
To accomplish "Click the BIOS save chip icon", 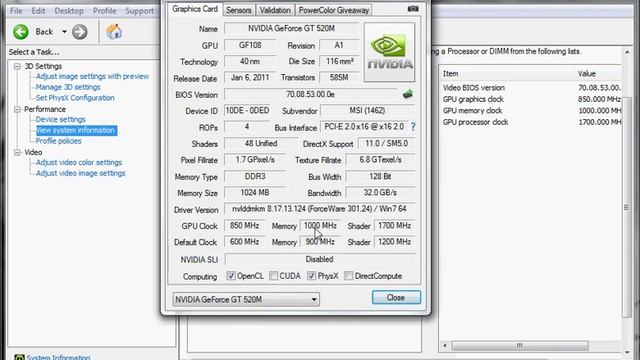I will coord(407,94).
